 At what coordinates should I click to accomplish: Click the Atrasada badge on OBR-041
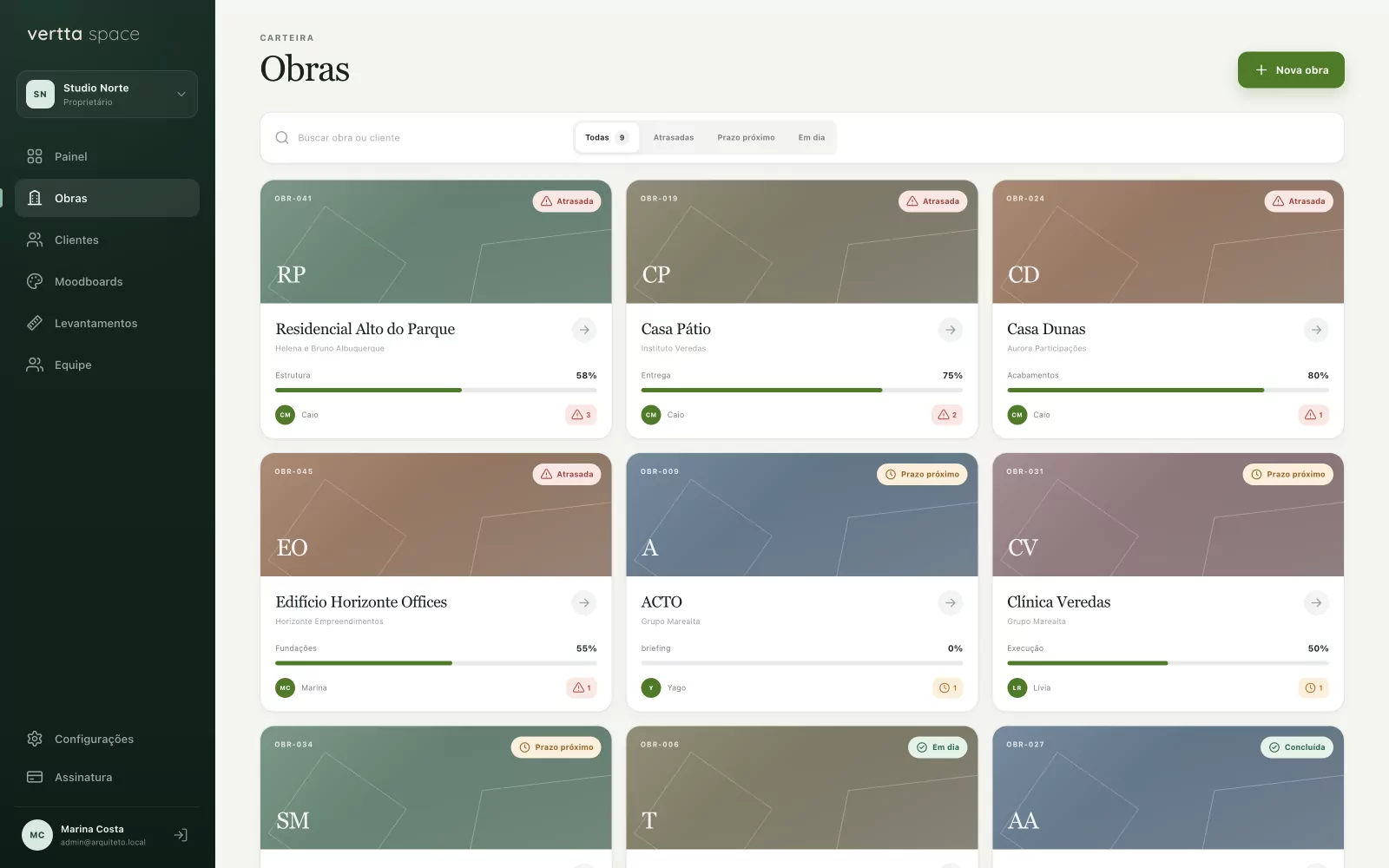pyautogui.click(x=567, y=201)
